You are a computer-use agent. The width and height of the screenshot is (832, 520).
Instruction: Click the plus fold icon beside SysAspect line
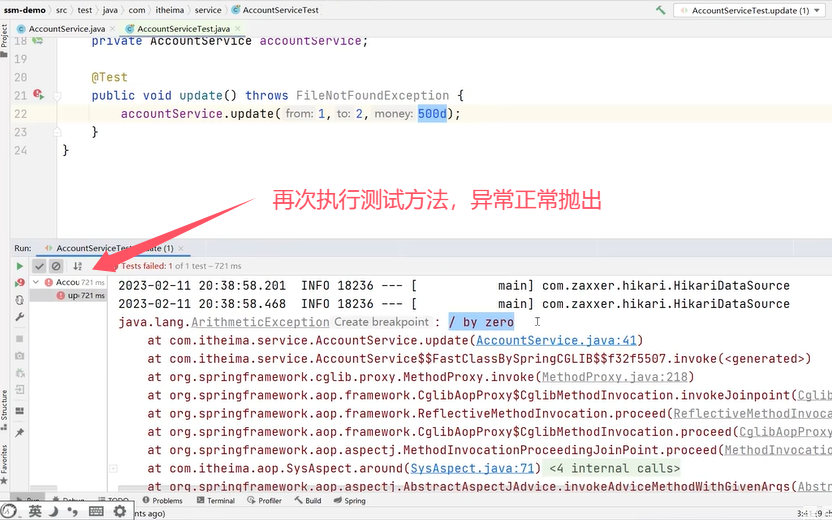pos(113,469)
